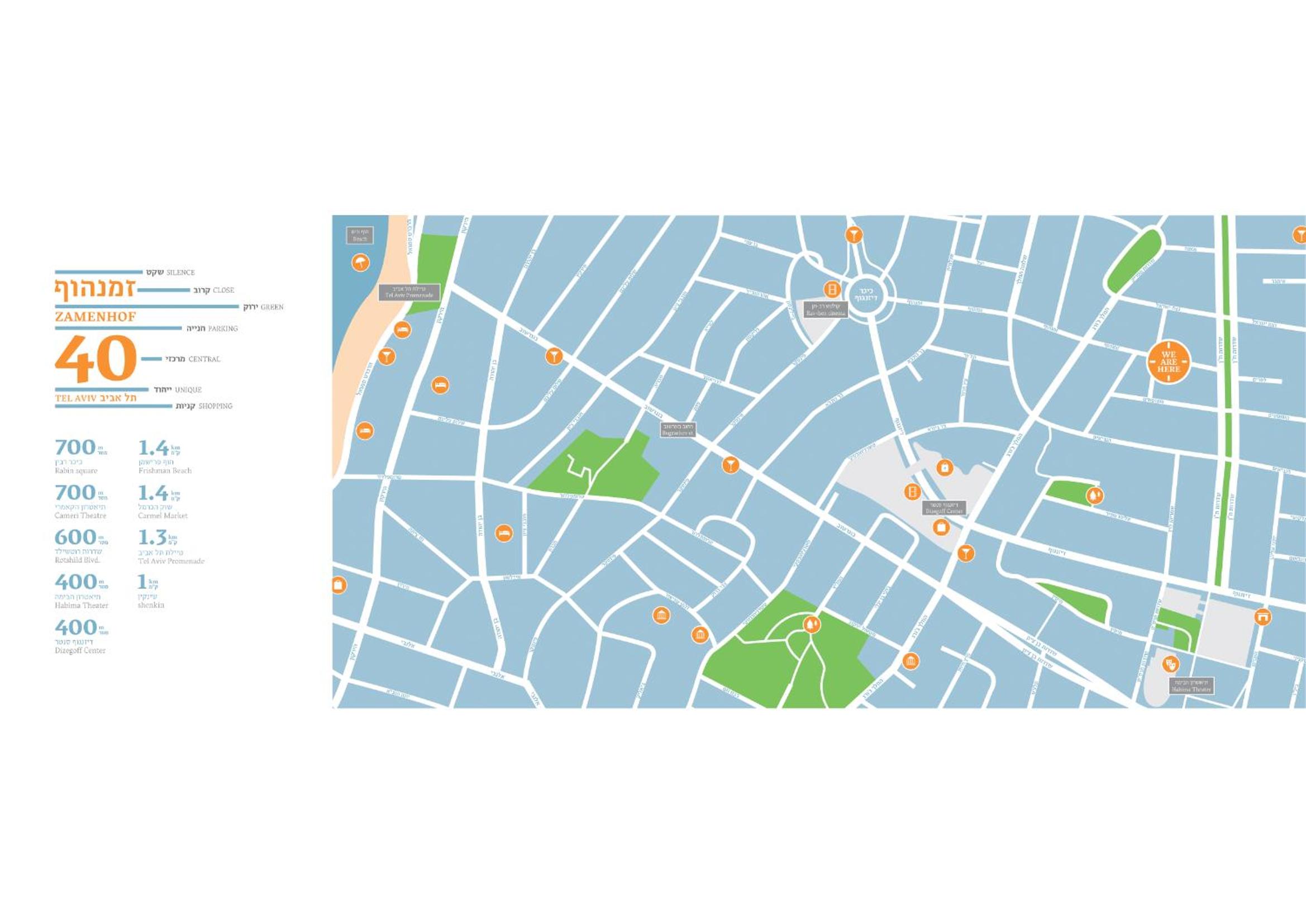Click the cocktail icon above Dizengoff Square

[x=853, y=234]
